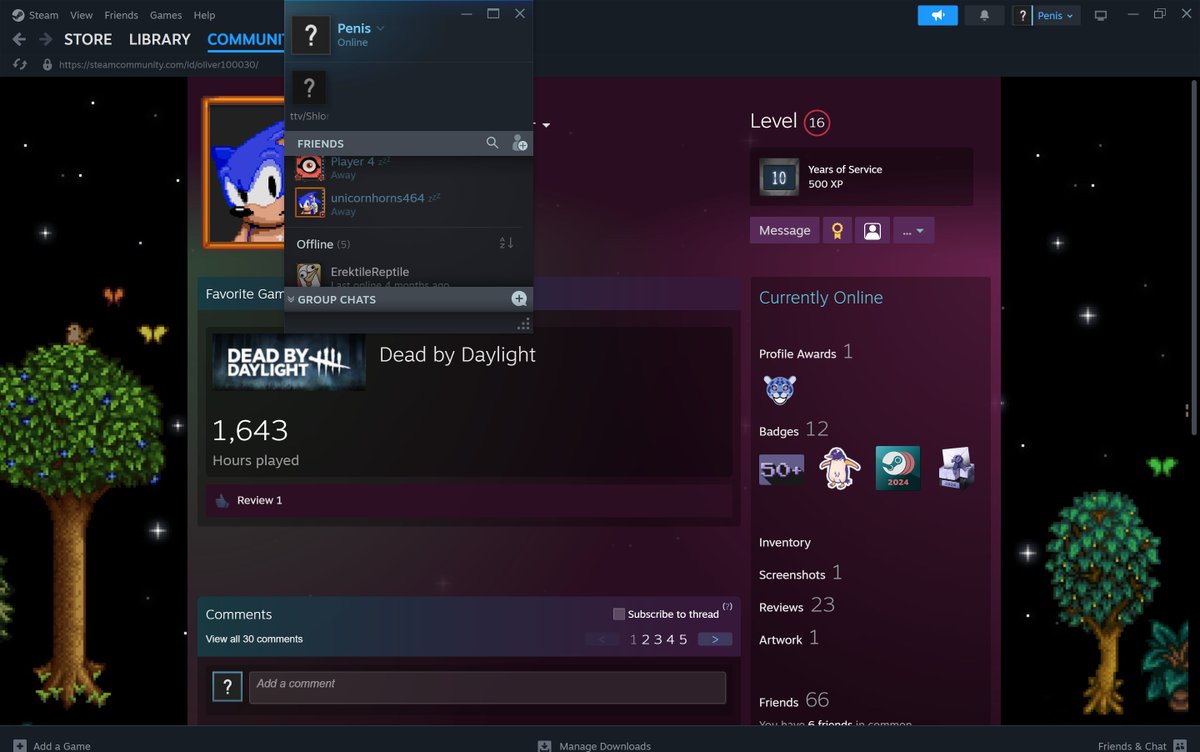The image size is (1200, 752).
Task: Click the thumbs-up icon beside Review 1
Action: [221, 500]
